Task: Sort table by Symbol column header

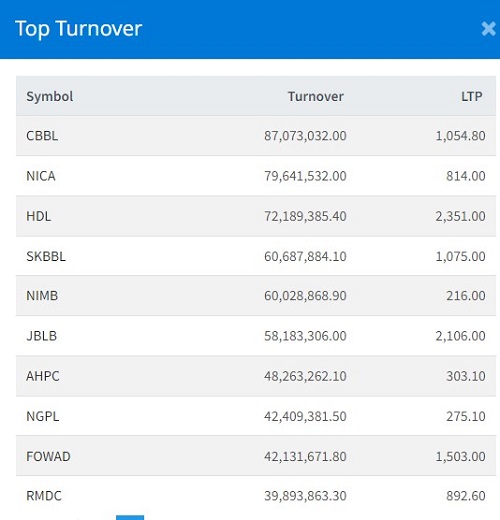Action: [50, 97]
